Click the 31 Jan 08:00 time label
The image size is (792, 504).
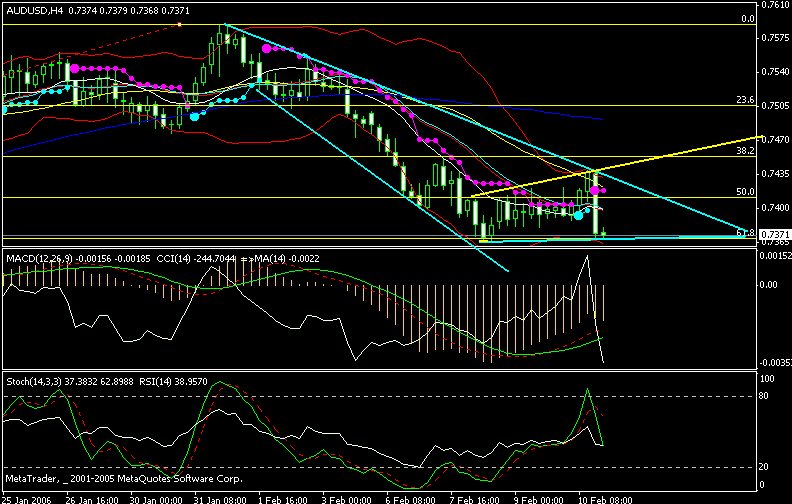pyautogui.click(x=220, y=500)
